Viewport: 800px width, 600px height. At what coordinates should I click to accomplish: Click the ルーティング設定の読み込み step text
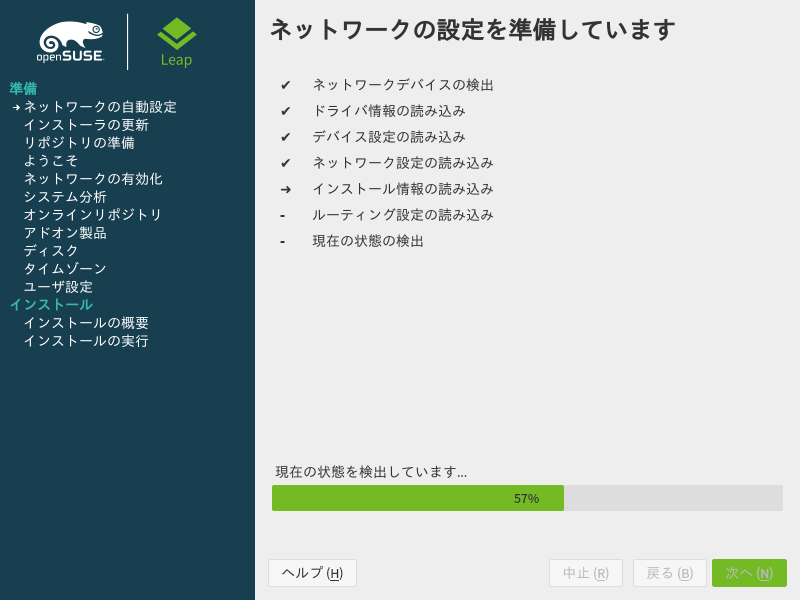pyautogui.click(x=403, y=215)
